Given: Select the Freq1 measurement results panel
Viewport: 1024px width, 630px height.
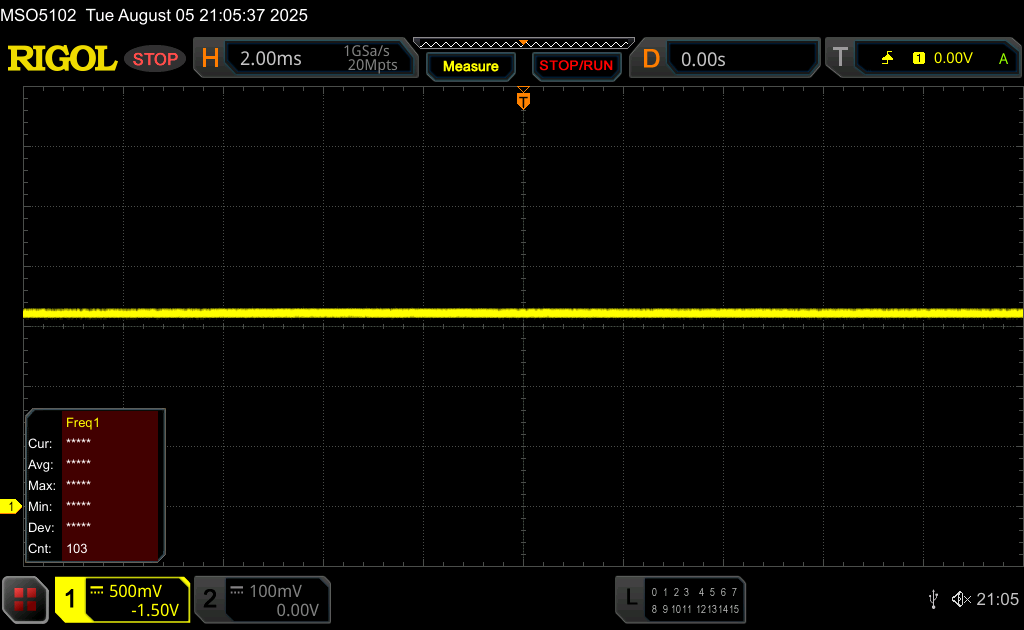Looking at the screenshot, I should [95, 485].
